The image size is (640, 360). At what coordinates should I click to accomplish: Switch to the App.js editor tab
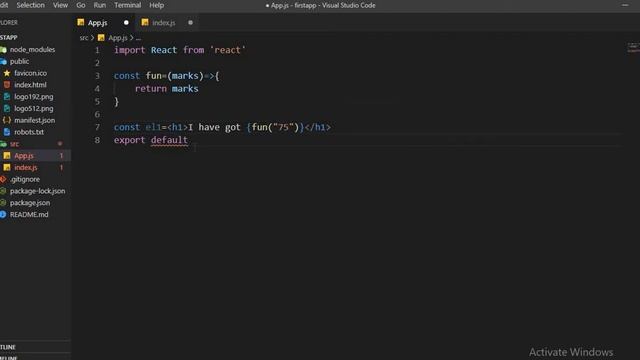pyautogui.click(x=103, y=23)
